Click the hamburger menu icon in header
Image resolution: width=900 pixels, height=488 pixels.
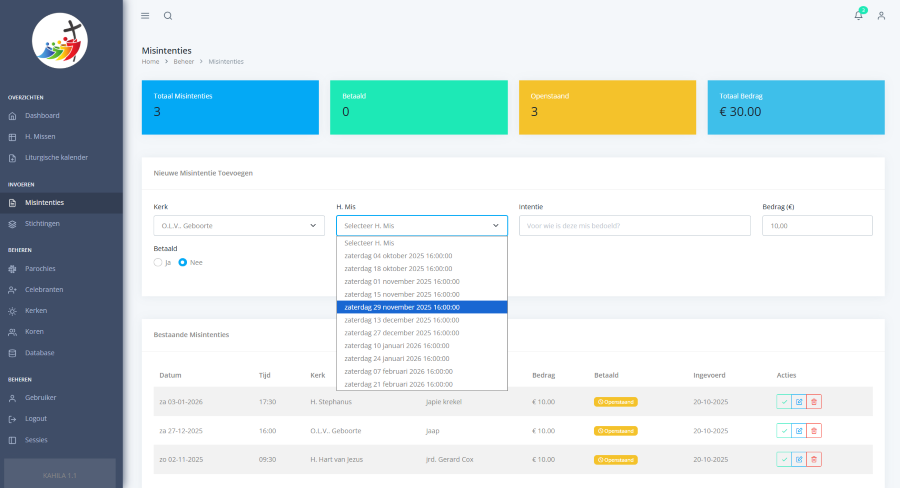point(145,15)
